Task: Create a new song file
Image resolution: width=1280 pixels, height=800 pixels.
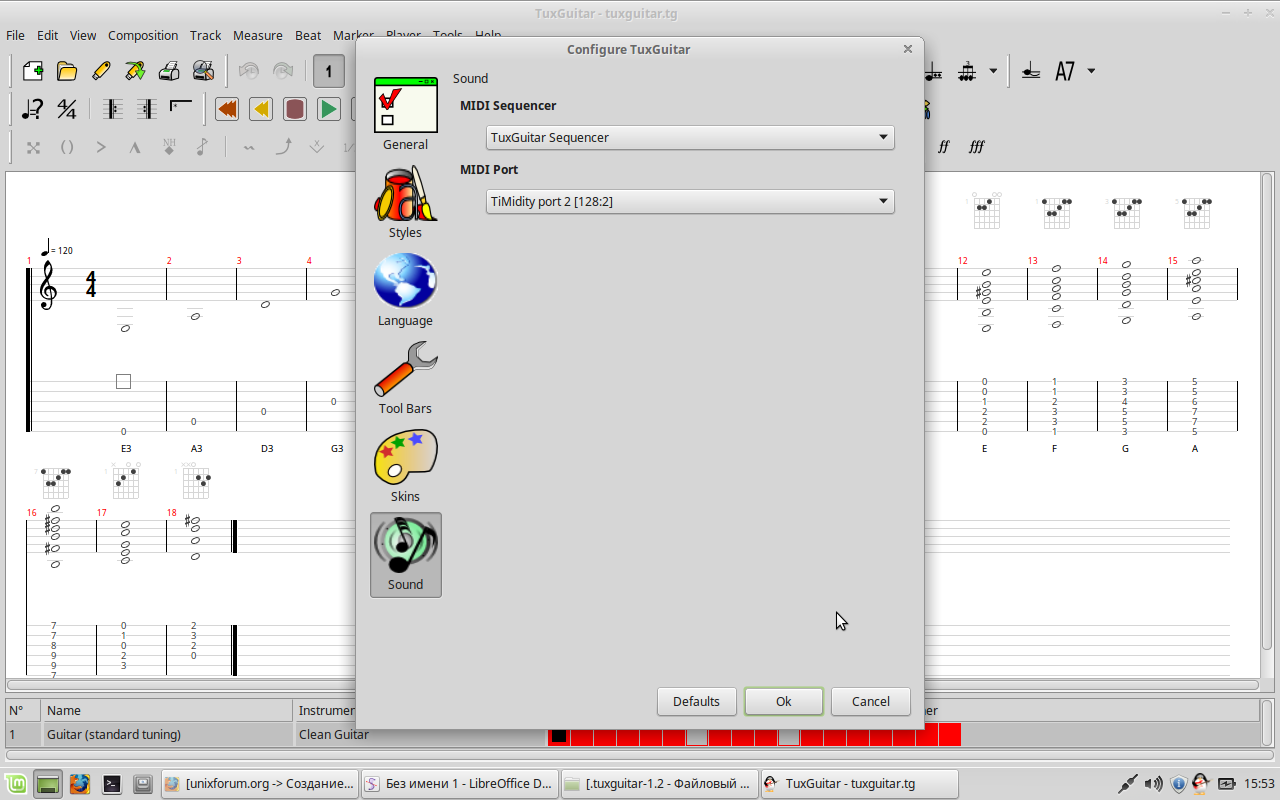Action: [33, 71]
